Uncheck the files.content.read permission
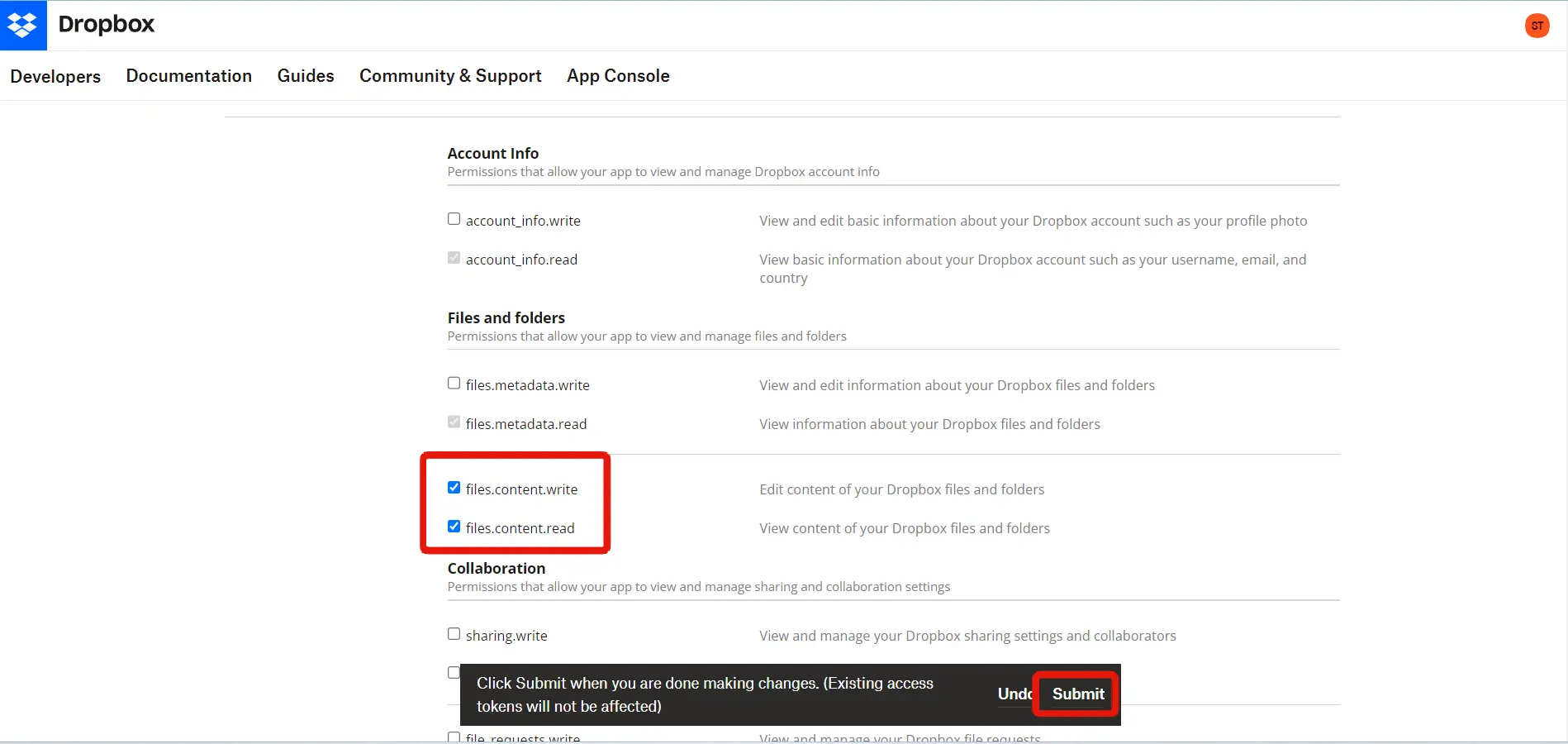Screen dimensions: 1568x744 (454, 527)
